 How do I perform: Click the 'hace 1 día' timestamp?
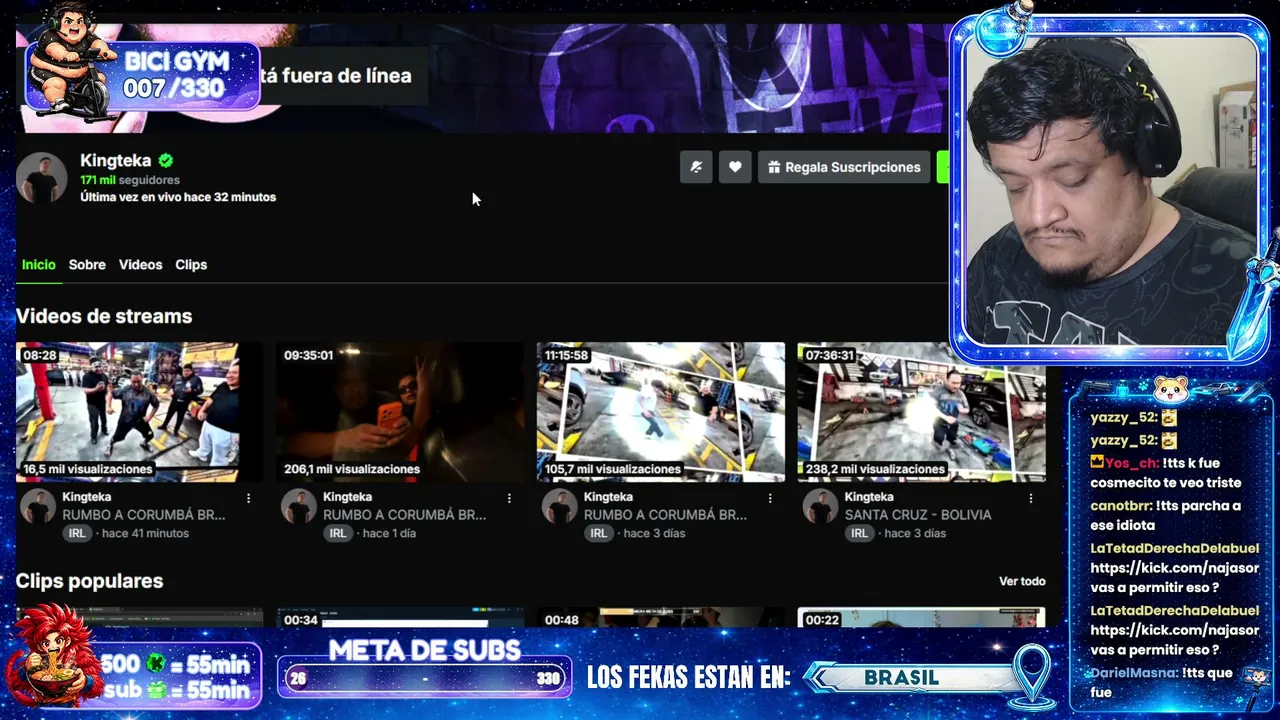389,533
